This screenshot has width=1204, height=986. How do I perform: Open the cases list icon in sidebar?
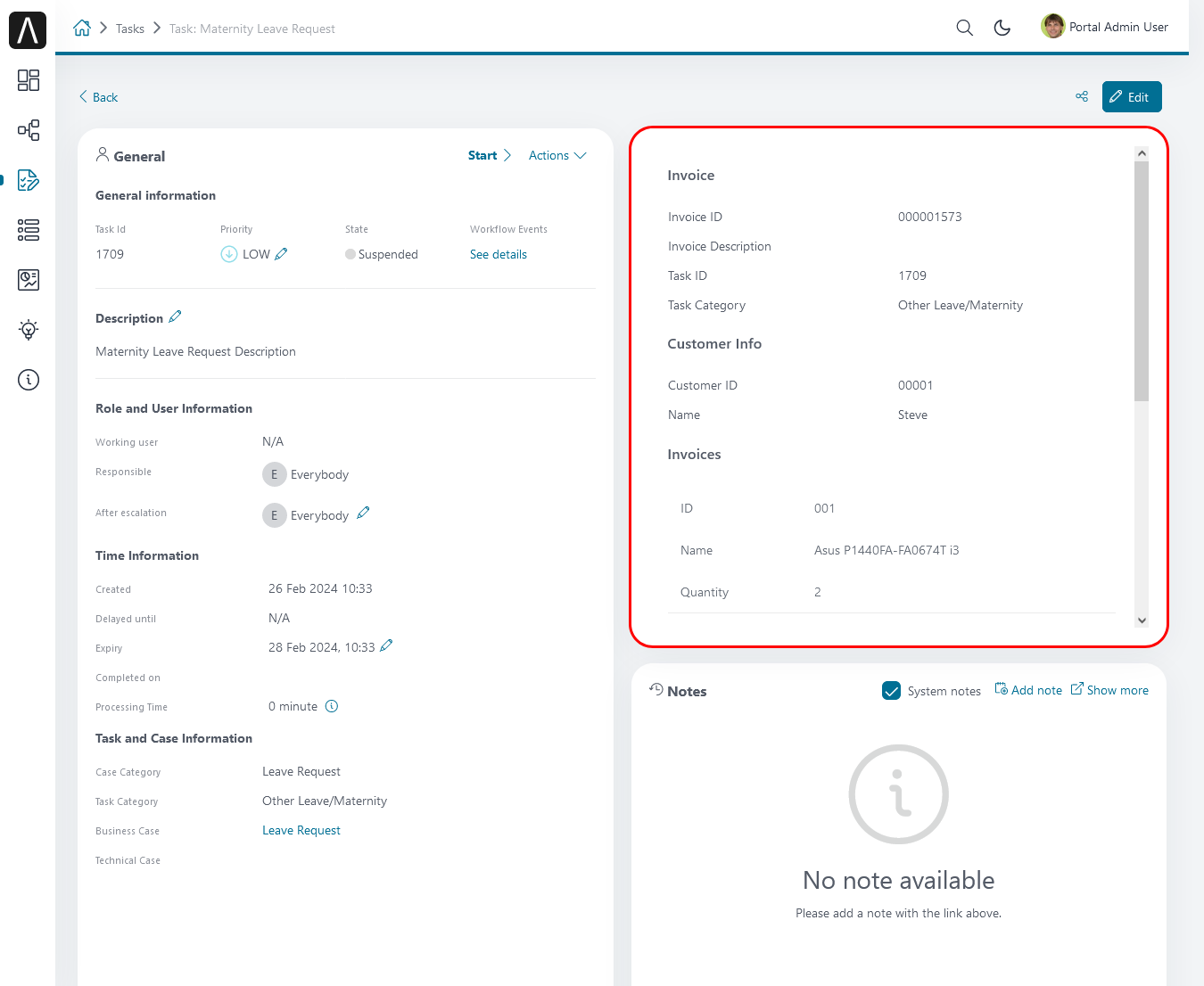[29, 230]
